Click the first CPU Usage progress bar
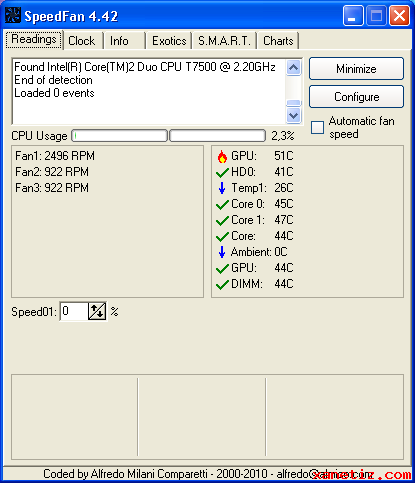The height and width of the screenshot is (483, 415). tap(119, 136)
